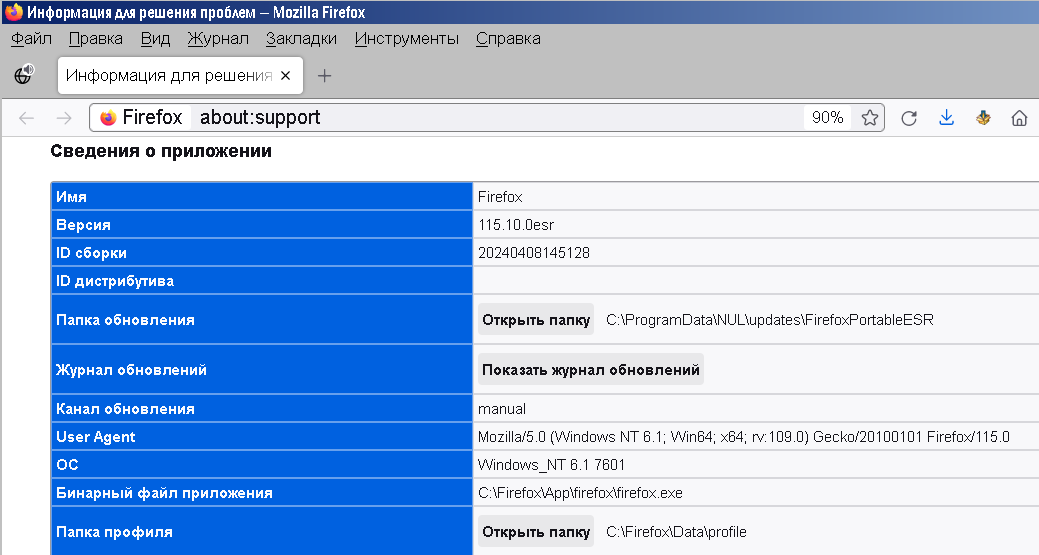
Task: Reload the page with the refresh icon
Action: (x=909, y=118)
